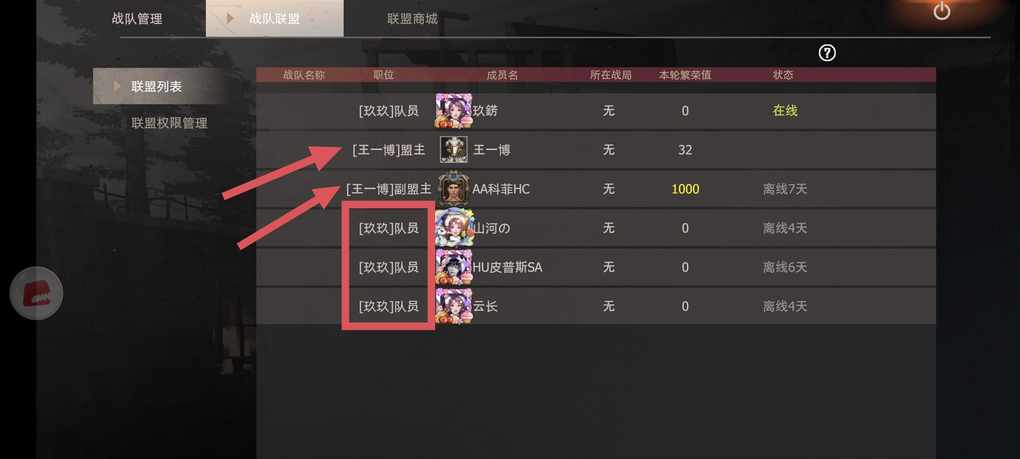Click the power icon at top right

(941, 11)
